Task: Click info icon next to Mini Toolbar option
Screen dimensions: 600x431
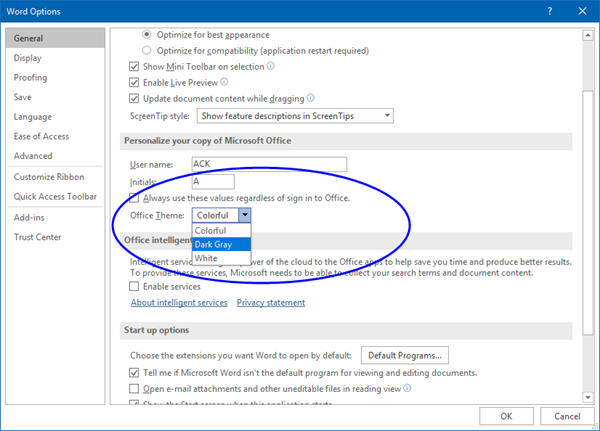Action: [271, 66]
